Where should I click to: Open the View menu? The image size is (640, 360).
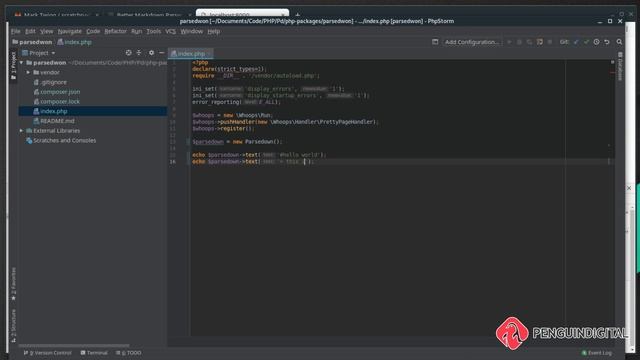[x=47, y=31]
